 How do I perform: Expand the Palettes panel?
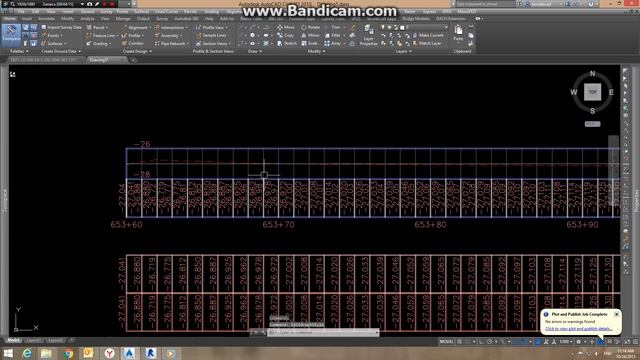(19, 51)
